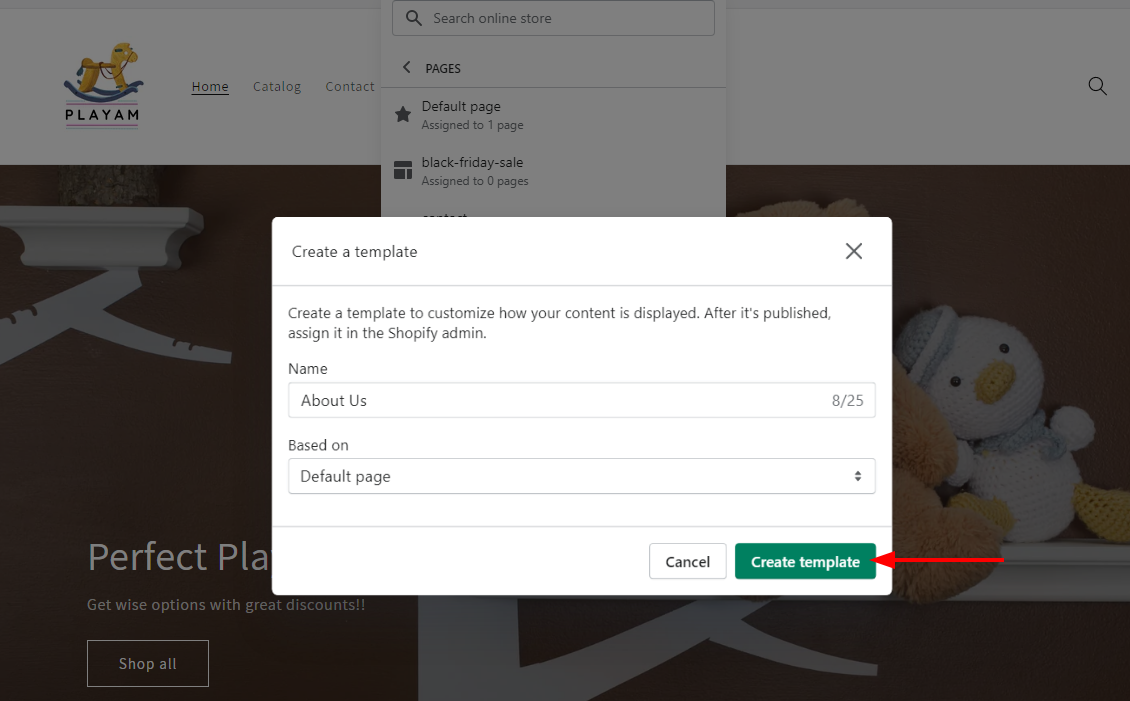Image resolution: width=1130 pixels, height=701 pixels.
Task: Click the magnifying glass search icon in the header
Action: pyautogui.click(x=1097, y=86)
